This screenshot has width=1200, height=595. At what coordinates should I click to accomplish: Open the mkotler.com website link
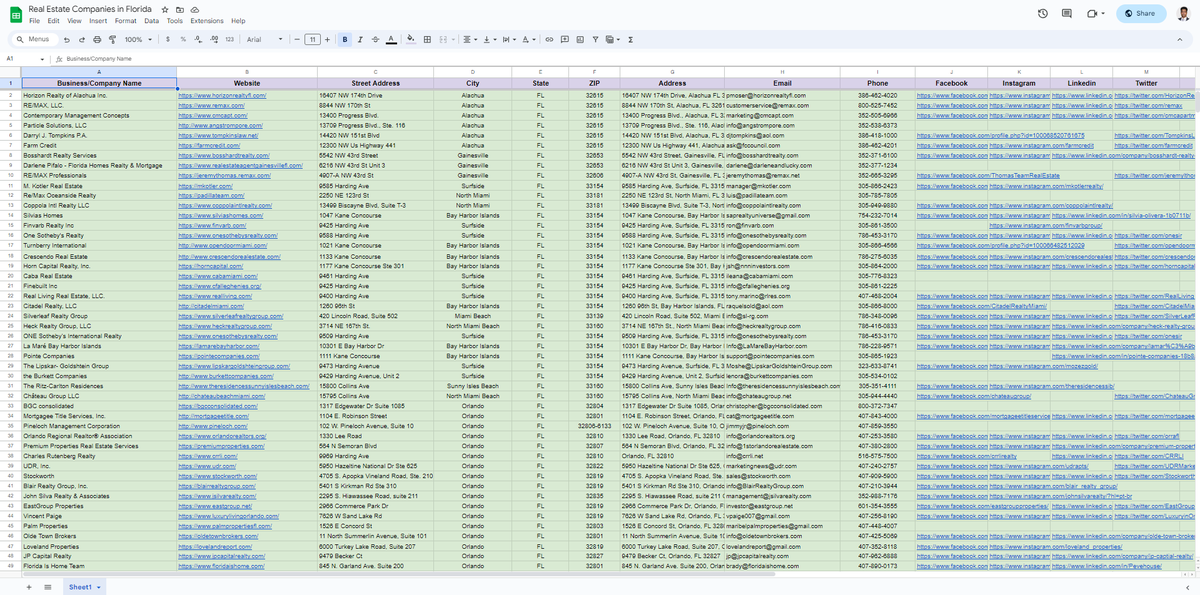click(204, 188)
